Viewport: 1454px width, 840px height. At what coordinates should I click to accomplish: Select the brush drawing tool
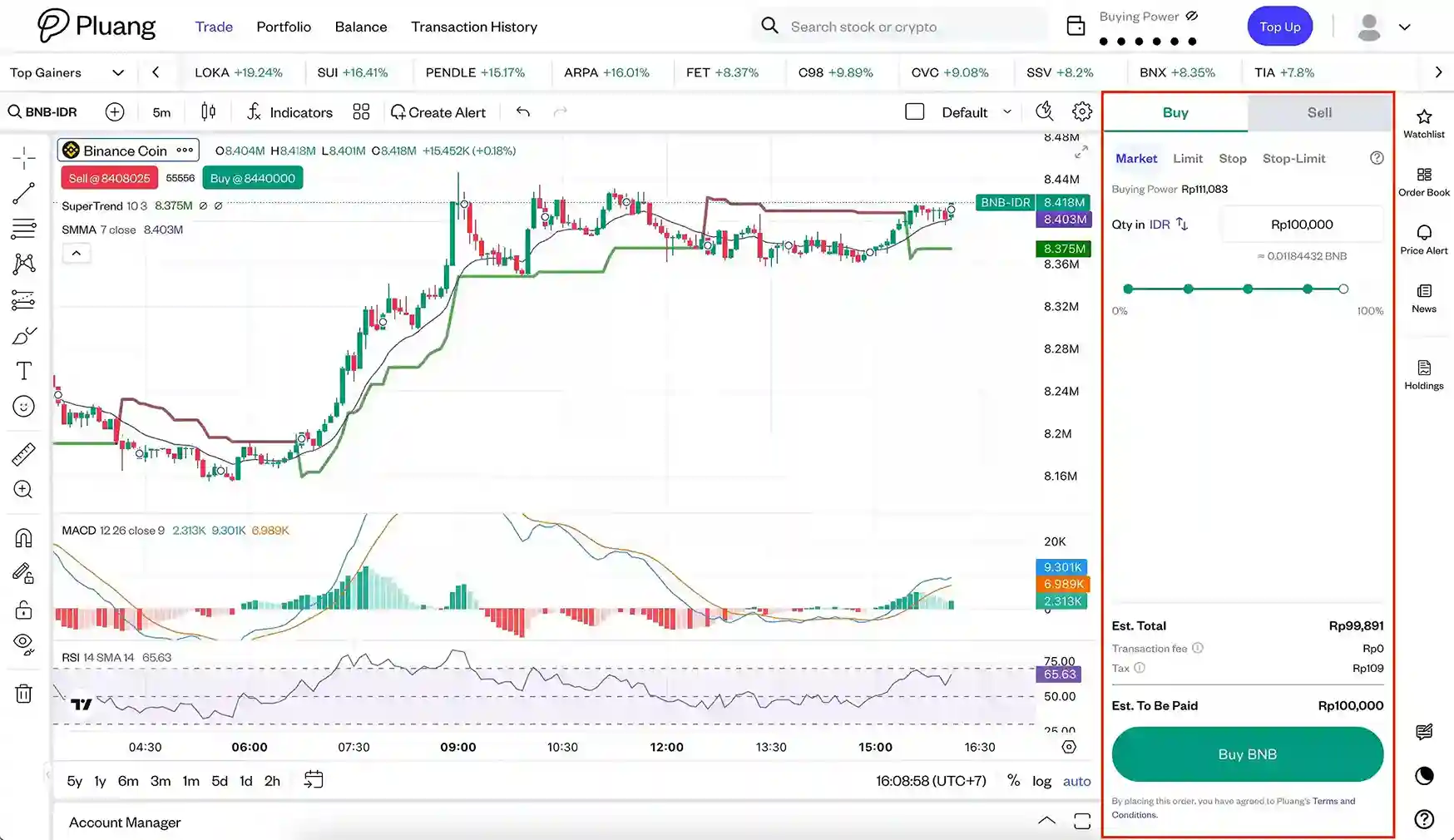(23, 336)
